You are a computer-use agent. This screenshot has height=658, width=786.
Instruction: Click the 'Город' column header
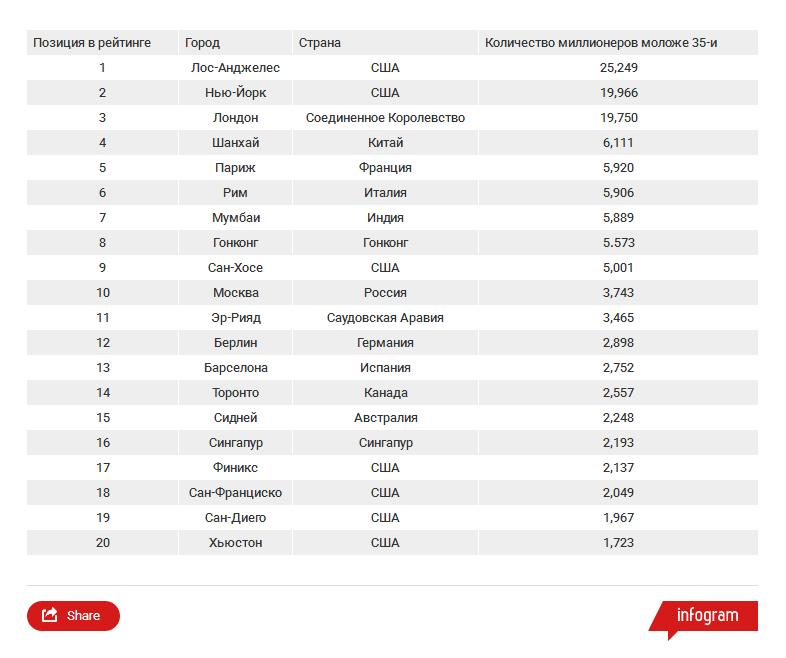[x=202, y=43]
